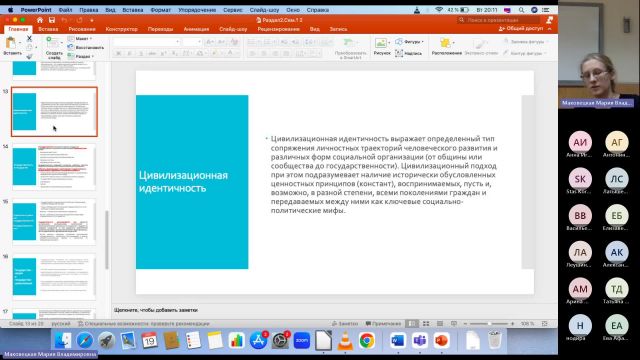Click Восстановить reset button
The image size is (640, 360).
coord(86,47)
